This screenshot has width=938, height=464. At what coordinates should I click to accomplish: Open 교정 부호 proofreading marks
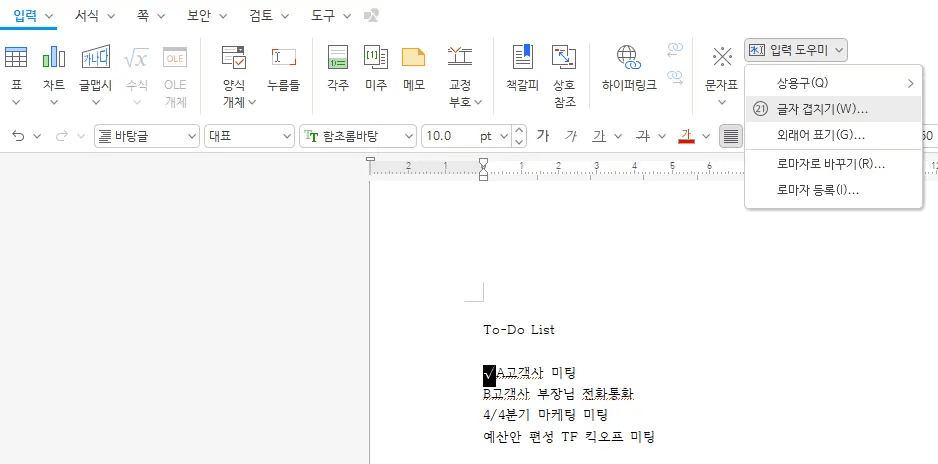[460, 58]
